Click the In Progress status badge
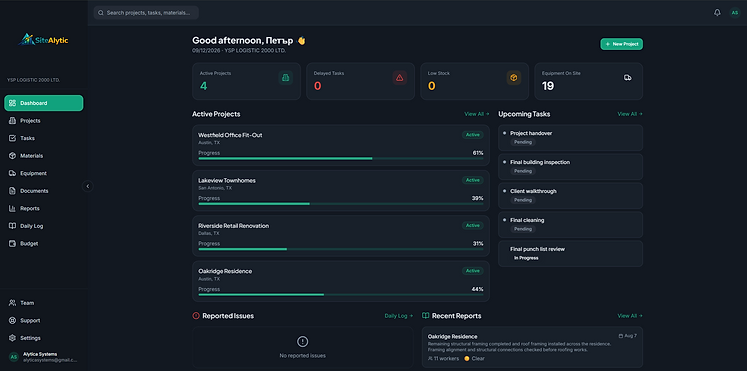 (526, 258)
